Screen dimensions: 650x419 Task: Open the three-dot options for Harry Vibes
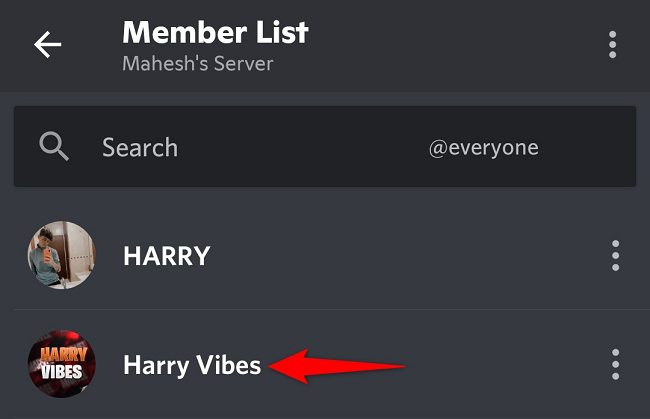[x=615, y=365]
